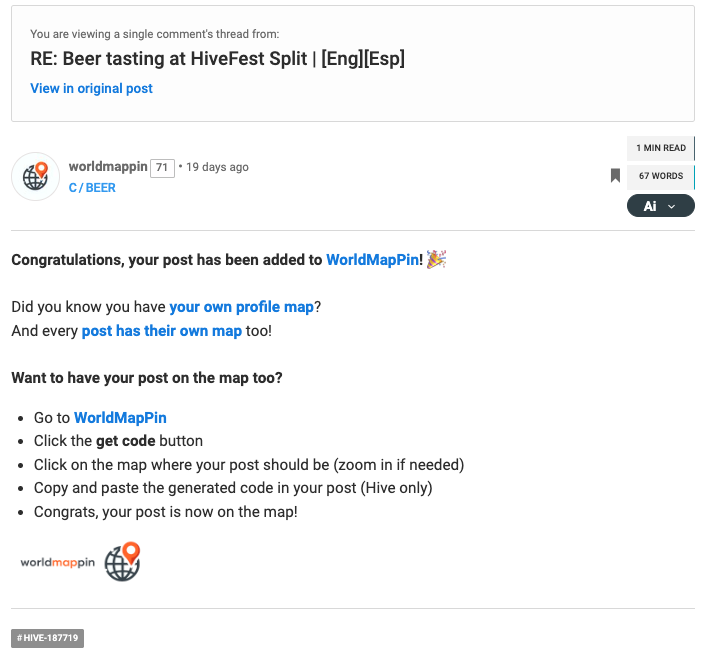Click the worldmappin profile avatar

[x=36, y=177]
